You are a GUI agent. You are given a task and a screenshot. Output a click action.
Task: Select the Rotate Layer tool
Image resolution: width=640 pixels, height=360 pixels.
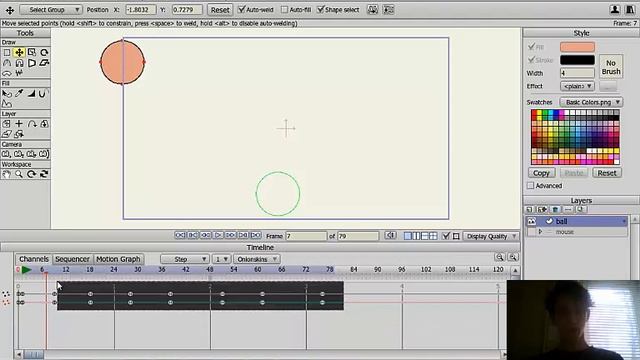(x=32, y=124)
